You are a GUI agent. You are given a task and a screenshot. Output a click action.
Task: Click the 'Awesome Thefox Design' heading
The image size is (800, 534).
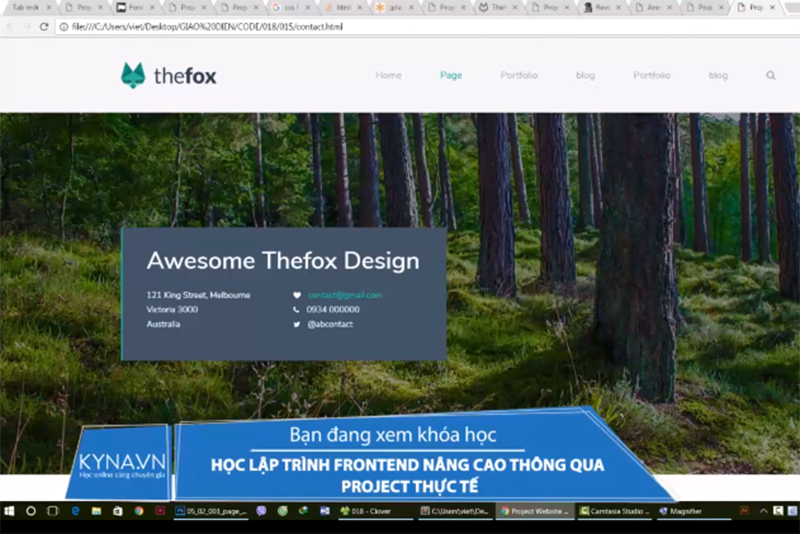pyautogui.click(x=283, y=261)
